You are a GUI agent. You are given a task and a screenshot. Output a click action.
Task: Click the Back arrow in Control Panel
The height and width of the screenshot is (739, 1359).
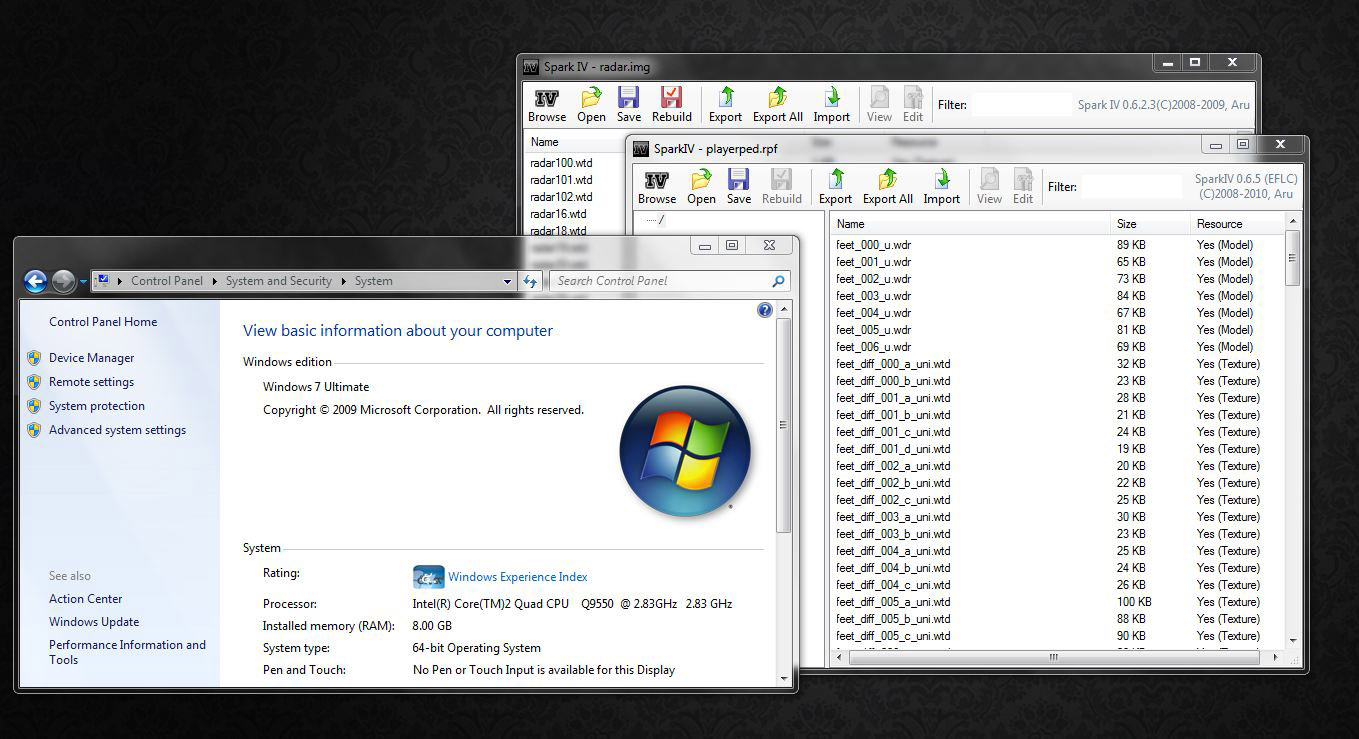pos(35,282)
